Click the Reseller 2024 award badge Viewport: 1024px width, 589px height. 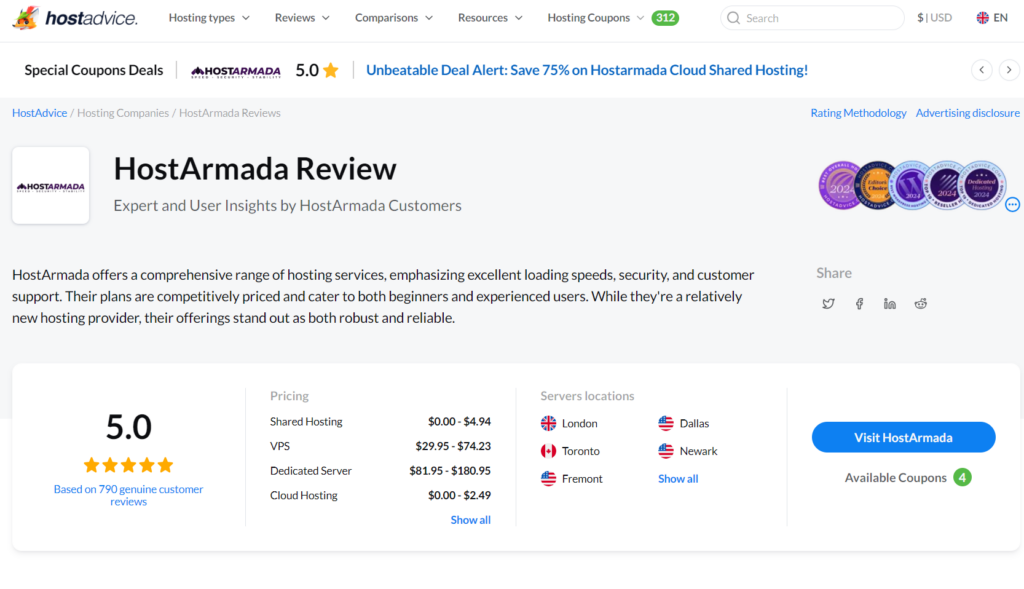[946, 185]
